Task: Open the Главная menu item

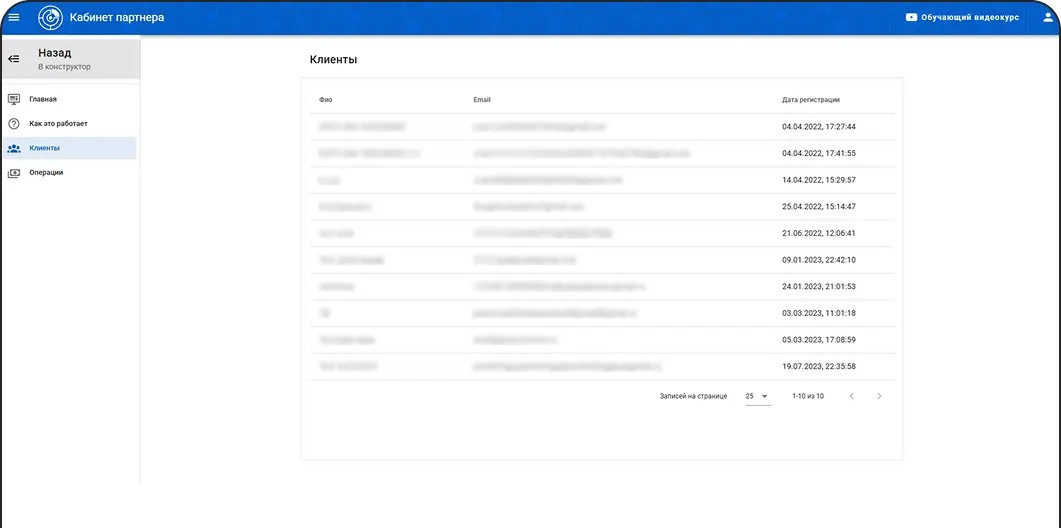Action: (x=43, y=99)
